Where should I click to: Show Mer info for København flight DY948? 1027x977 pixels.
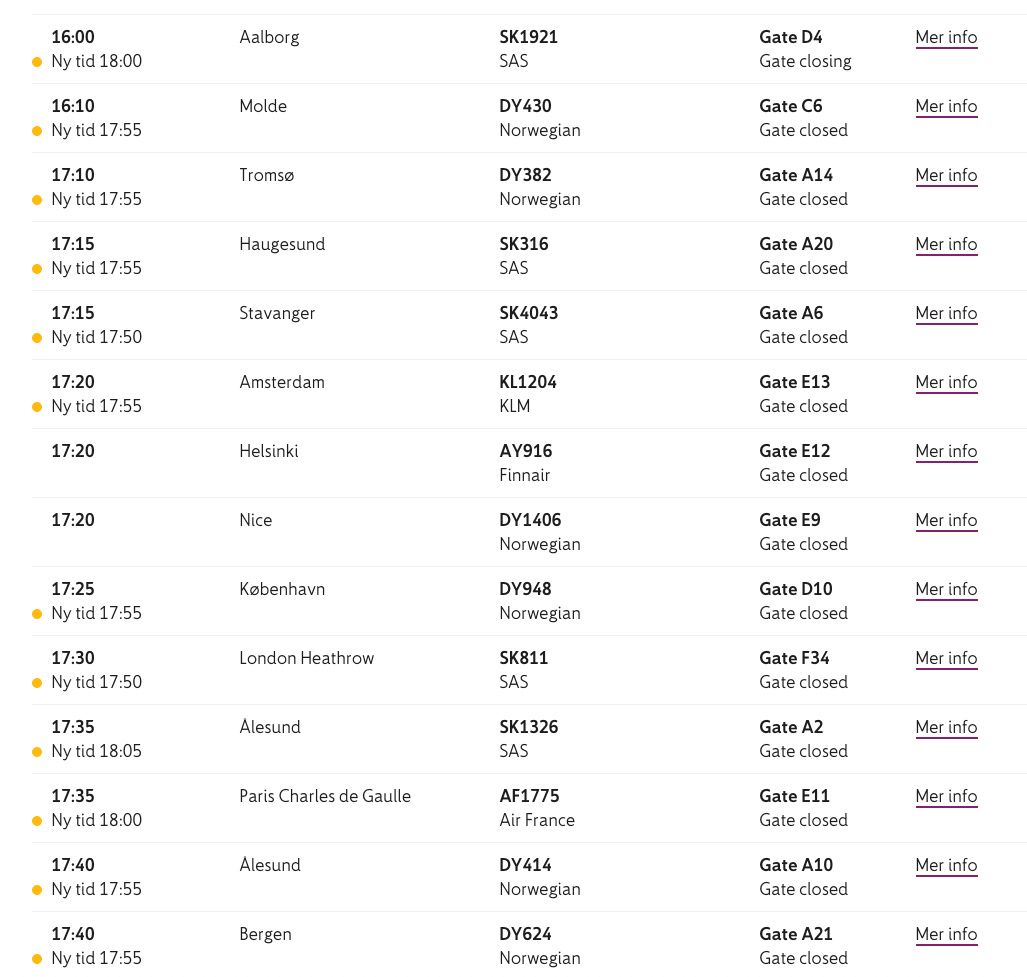pos(945,590)
